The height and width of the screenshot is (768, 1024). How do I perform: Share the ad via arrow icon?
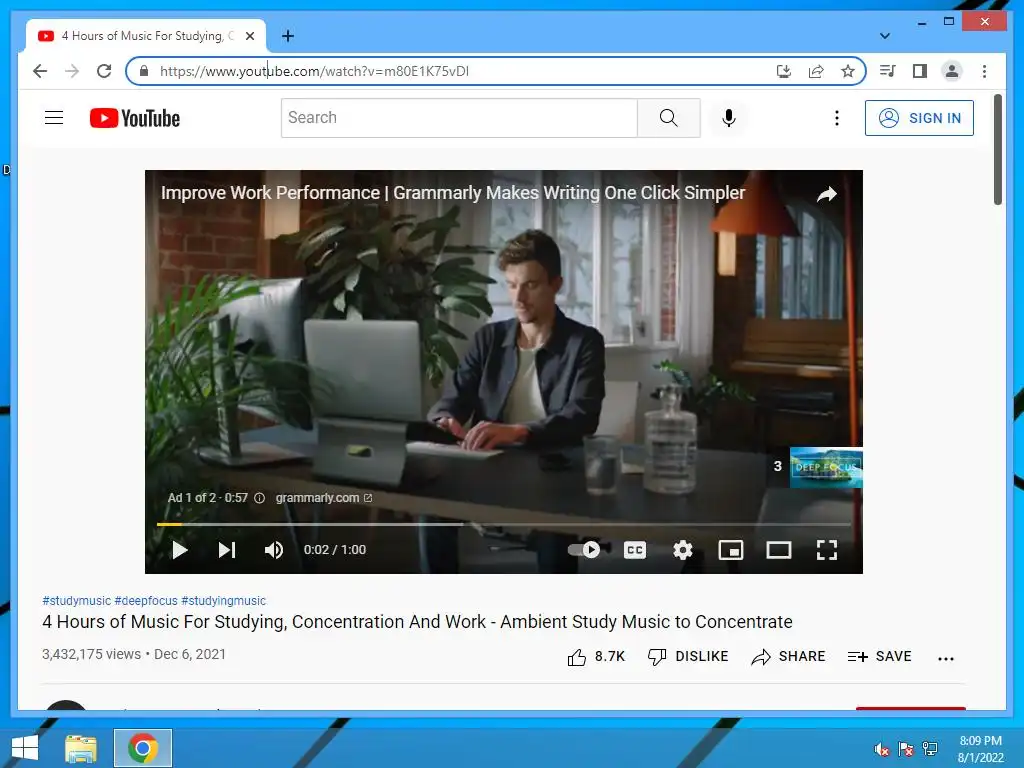coord(827,194)
